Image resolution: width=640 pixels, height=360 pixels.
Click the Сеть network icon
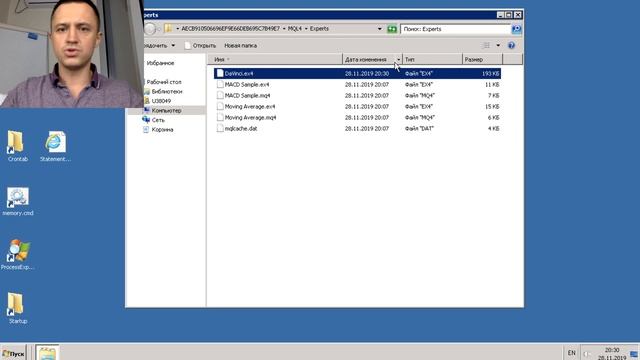[146, 120]
